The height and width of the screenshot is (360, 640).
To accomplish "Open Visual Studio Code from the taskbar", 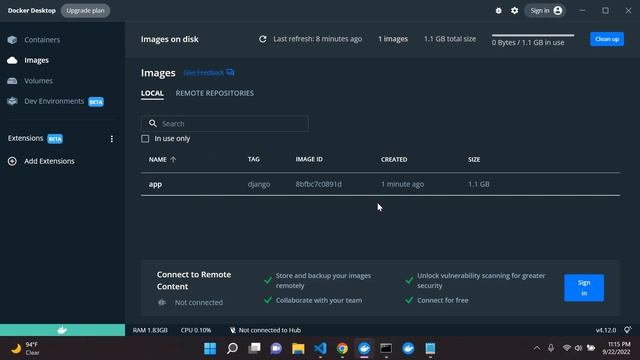I will click(x=320, y=349).
